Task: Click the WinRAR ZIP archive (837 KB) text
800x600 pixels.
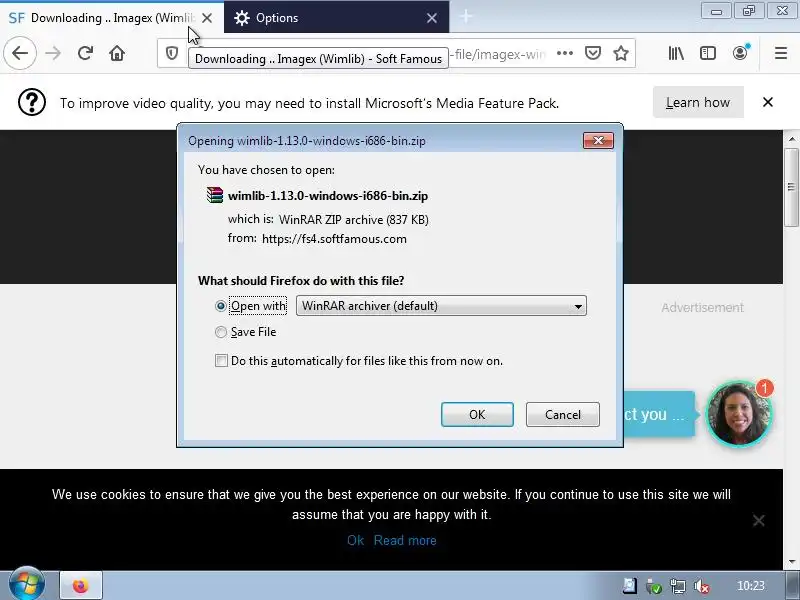Action: coord(354,220)
